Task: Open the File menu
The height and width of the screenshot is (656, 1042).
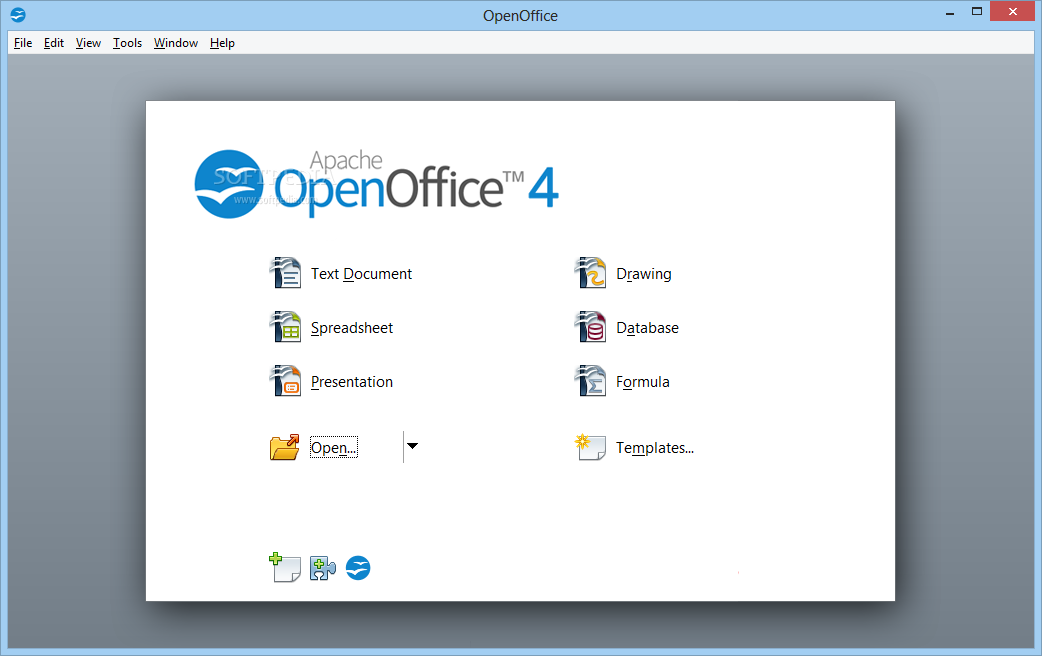Action: [23, 43]
